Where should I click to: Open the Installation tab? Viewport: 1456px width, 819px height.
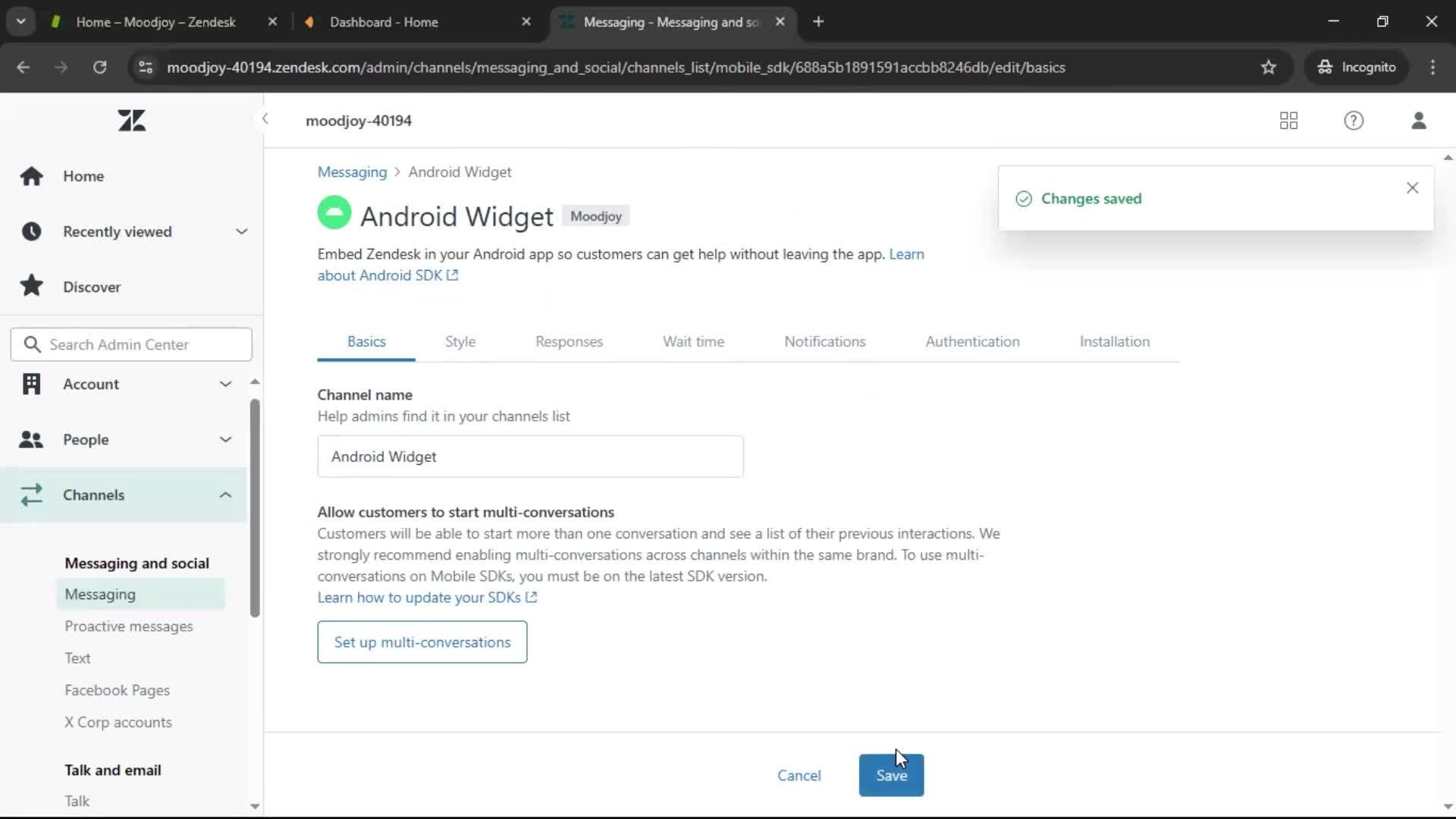click(1114, 342)
